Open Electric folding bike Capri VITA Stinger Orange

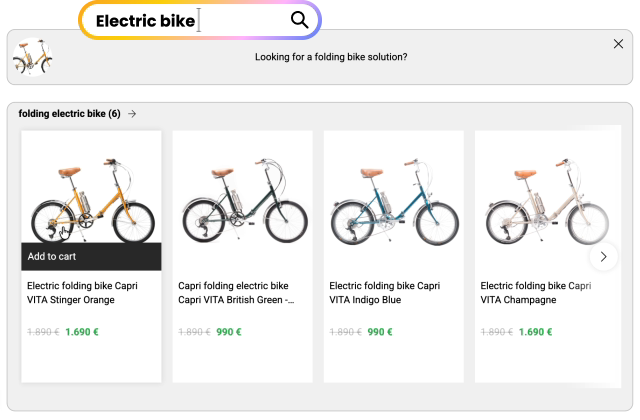[x=82, y=293]
